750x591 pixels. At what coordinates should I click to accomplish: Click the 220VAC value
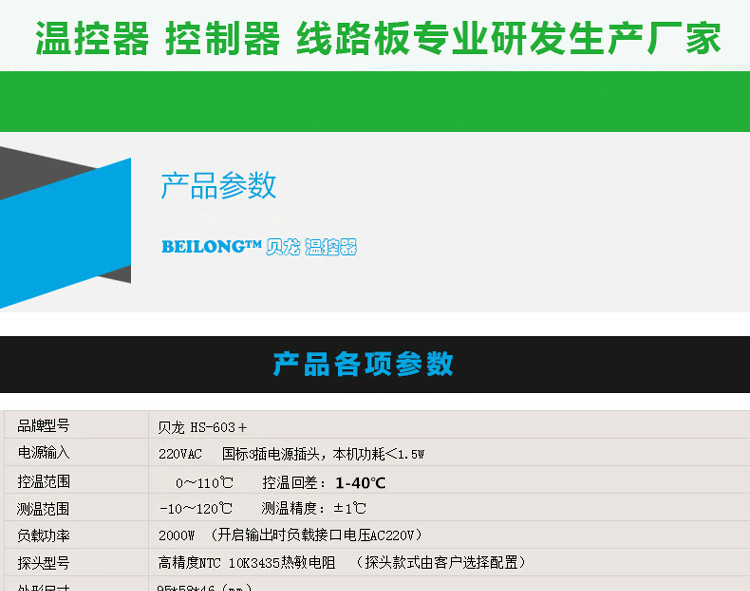tap(180, 454)
